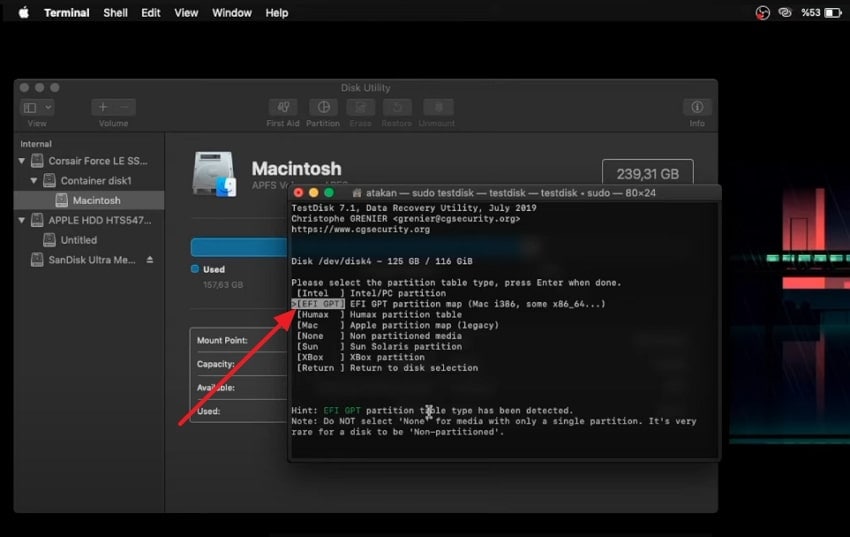Click the Corsair Force disk icon
The image size is (850, 537).
pos(37,160)
